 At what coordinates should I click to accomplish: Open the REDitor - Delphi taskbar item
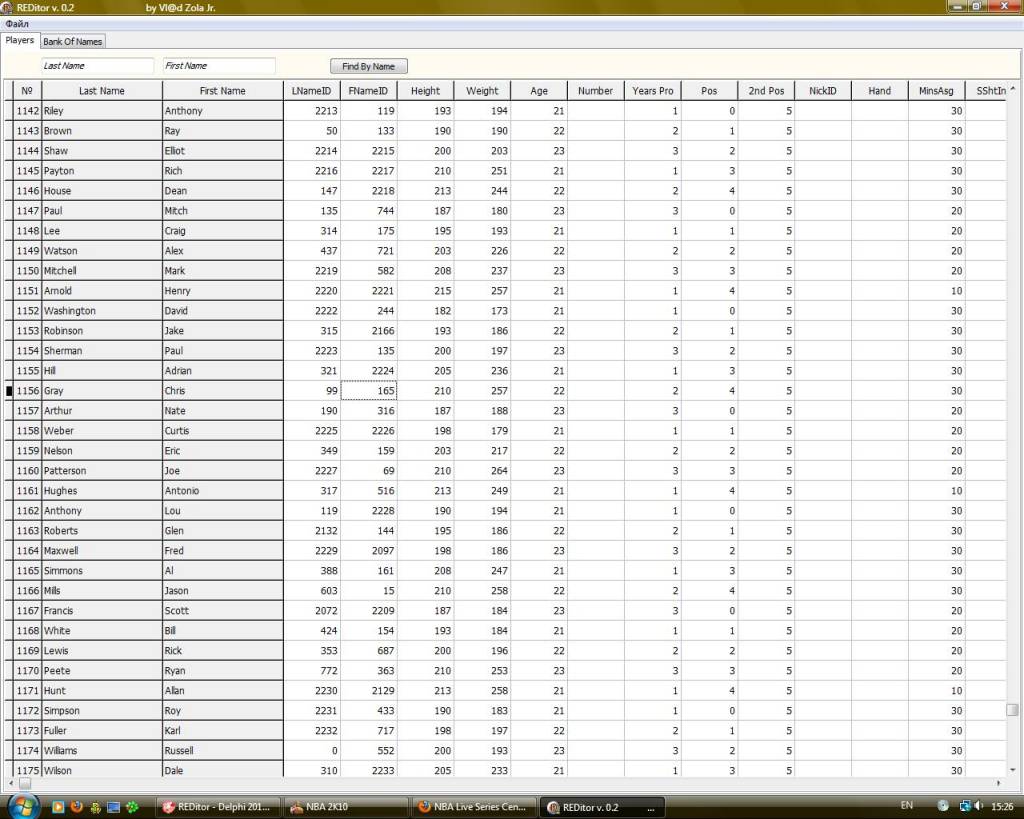coord(215,807)
